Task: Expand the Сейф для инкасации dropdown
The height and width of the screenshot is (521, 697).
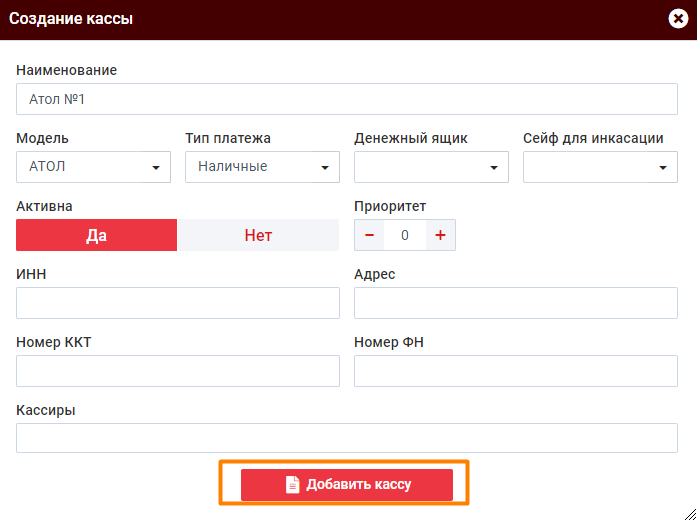Action: (x=600, y=167)
